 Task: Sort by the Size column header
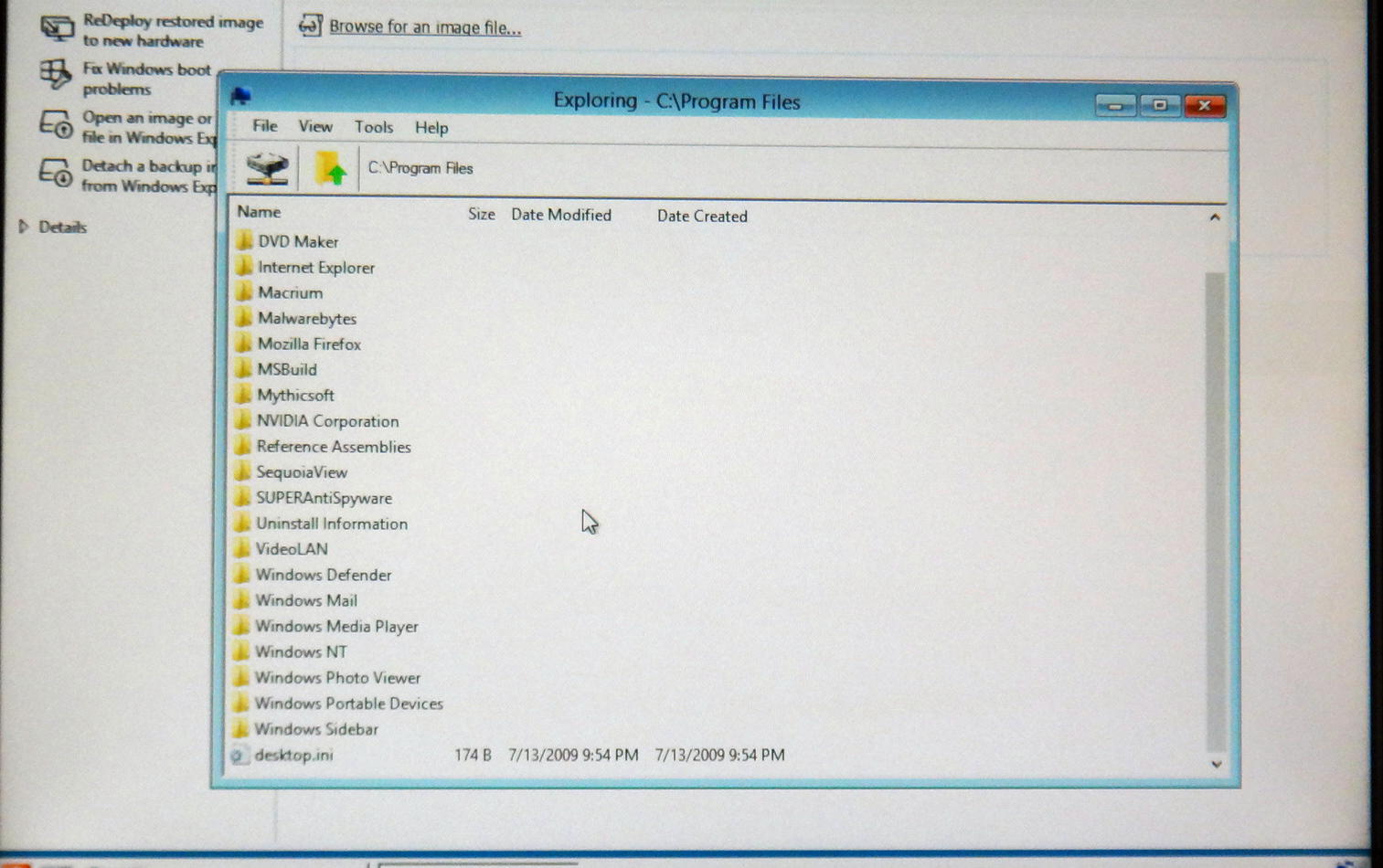[482, 214]
